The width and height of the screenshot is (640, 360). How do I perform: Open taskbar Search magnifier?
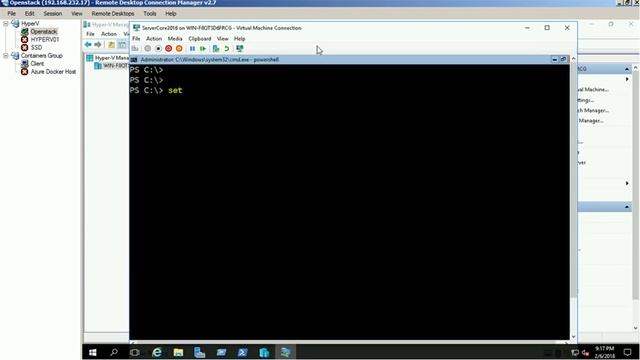(114, 352)
